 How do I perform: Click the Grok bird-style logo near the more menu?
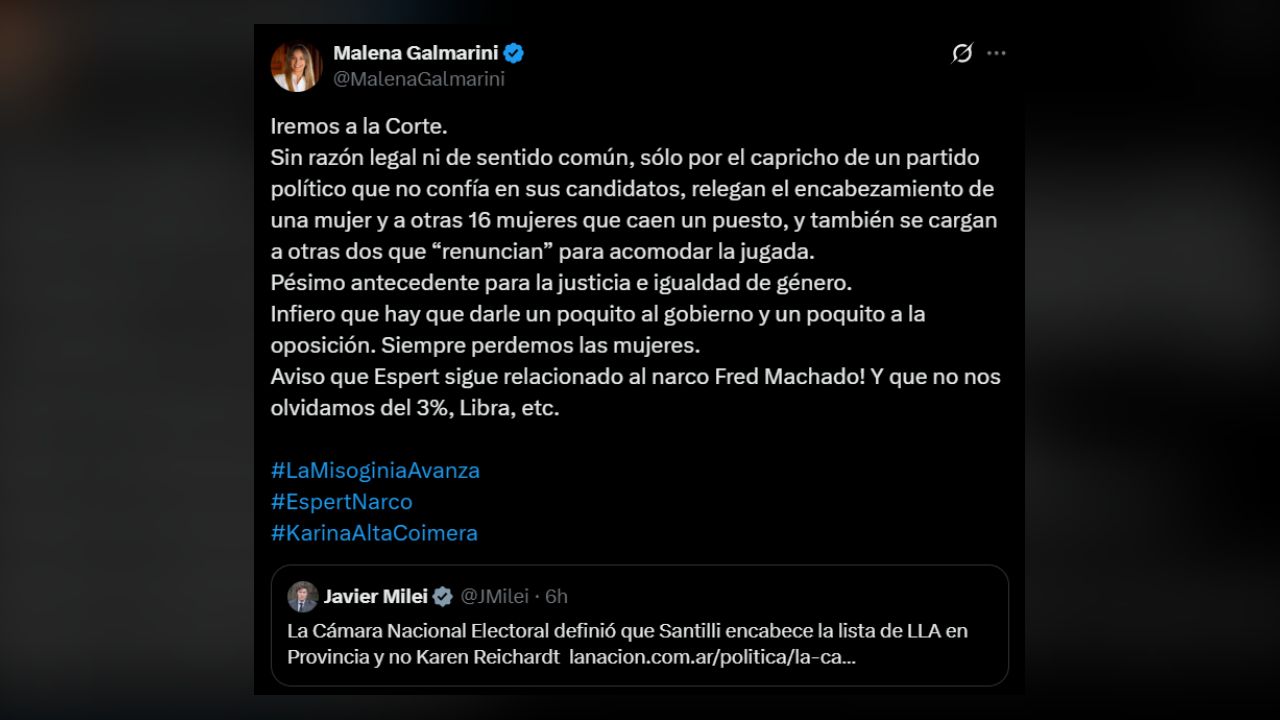pos(960,54)
